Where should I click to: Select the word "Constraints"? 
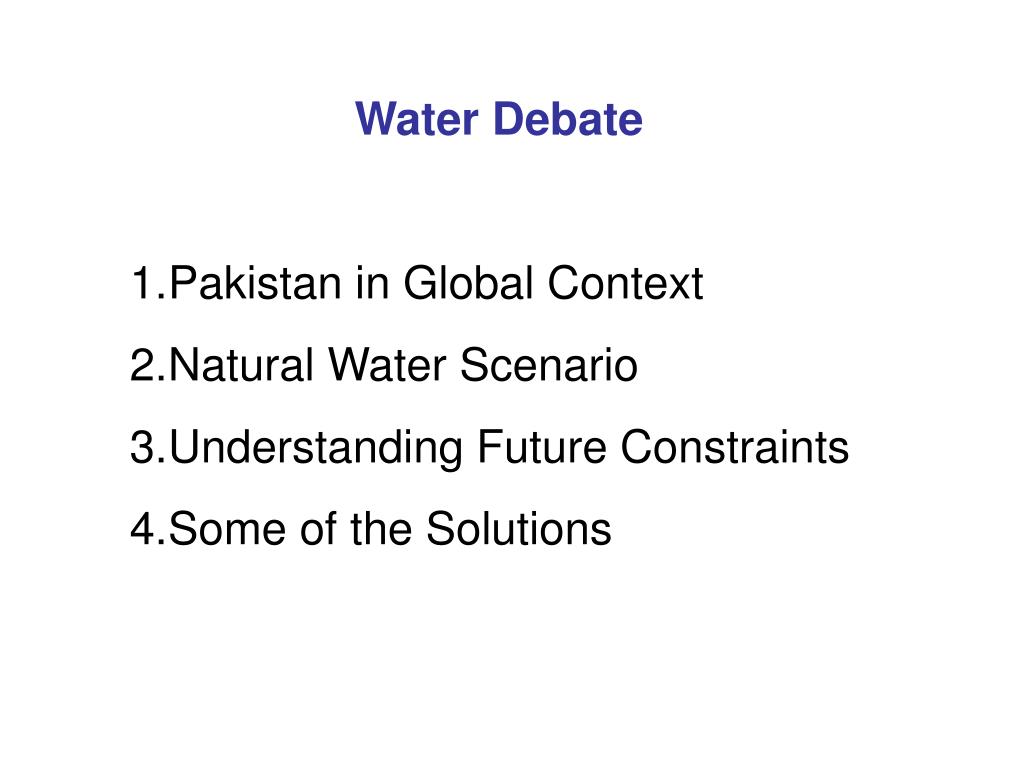point(735,447)
